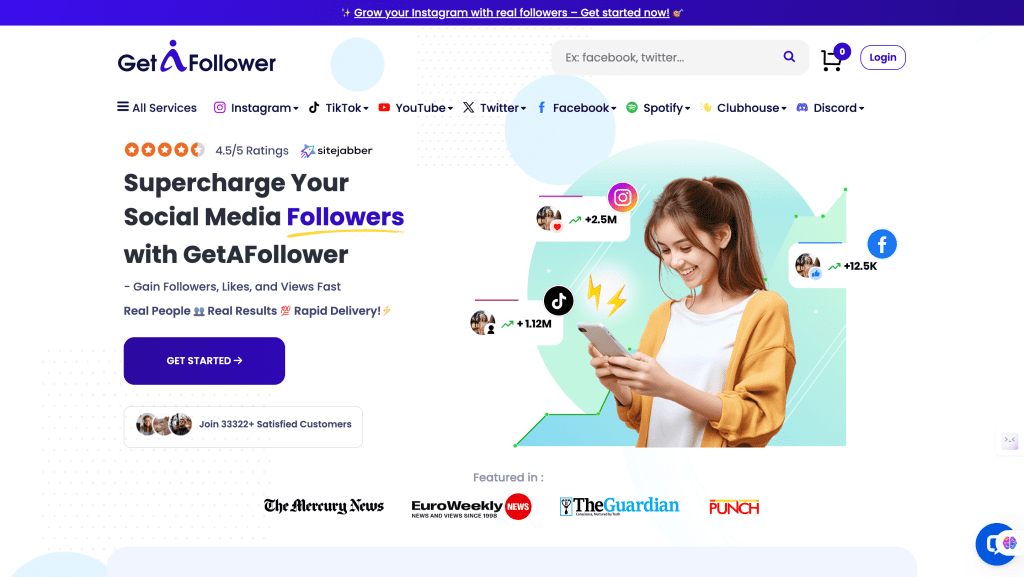This screenshot has height=577, width=1024.
Task: Open the chat widget bubble
Action: click(x=999, y=544)
